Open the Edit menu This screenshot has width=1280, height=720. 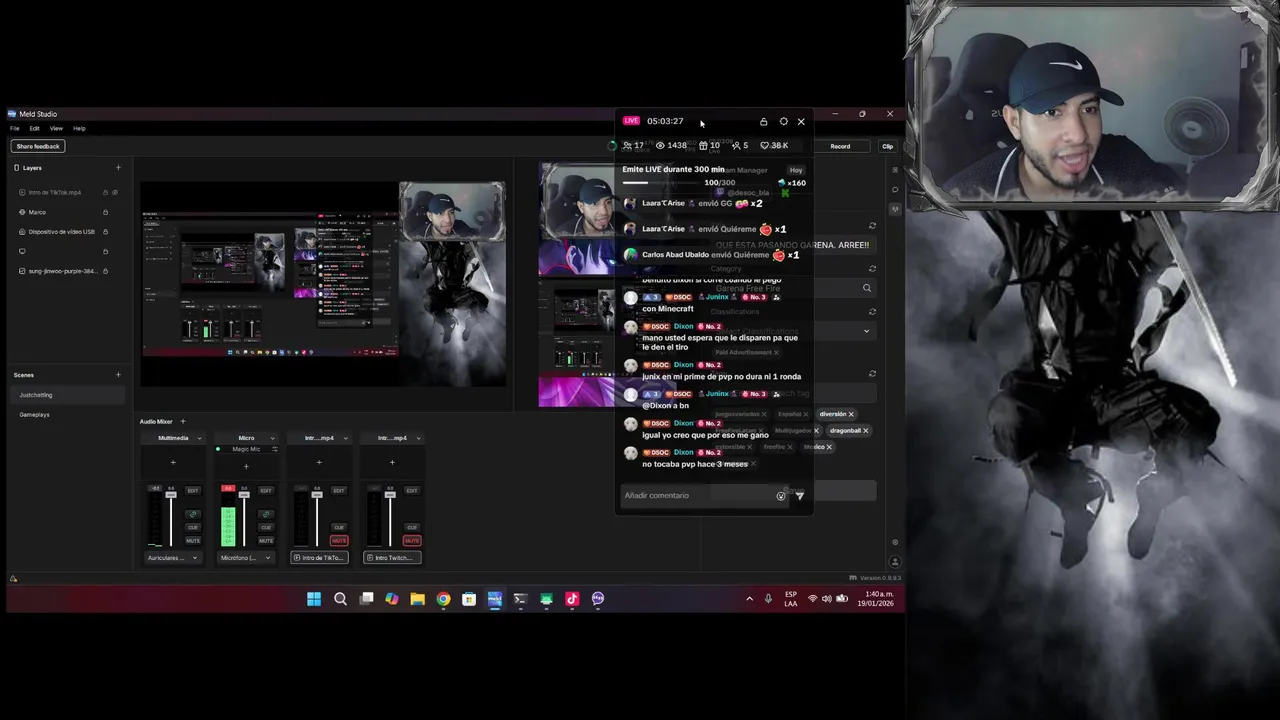[34, 128]
